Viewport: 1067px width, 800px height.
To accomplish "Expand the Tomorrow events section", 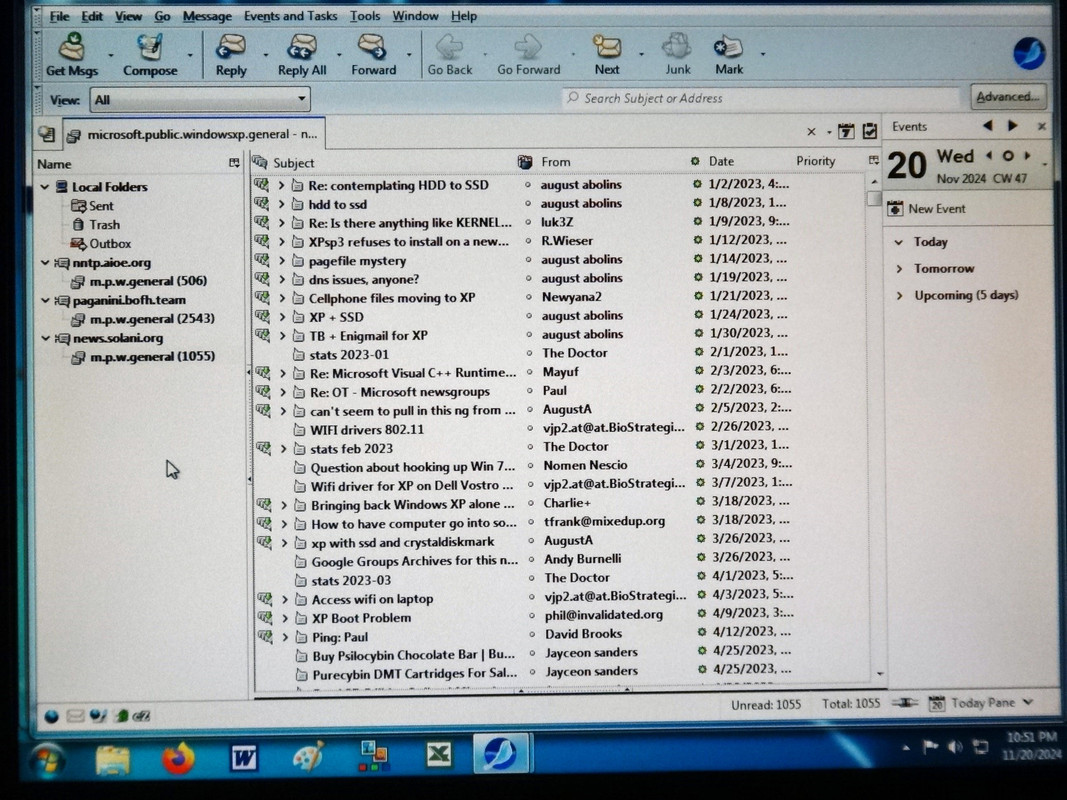I will click(899, 269).
